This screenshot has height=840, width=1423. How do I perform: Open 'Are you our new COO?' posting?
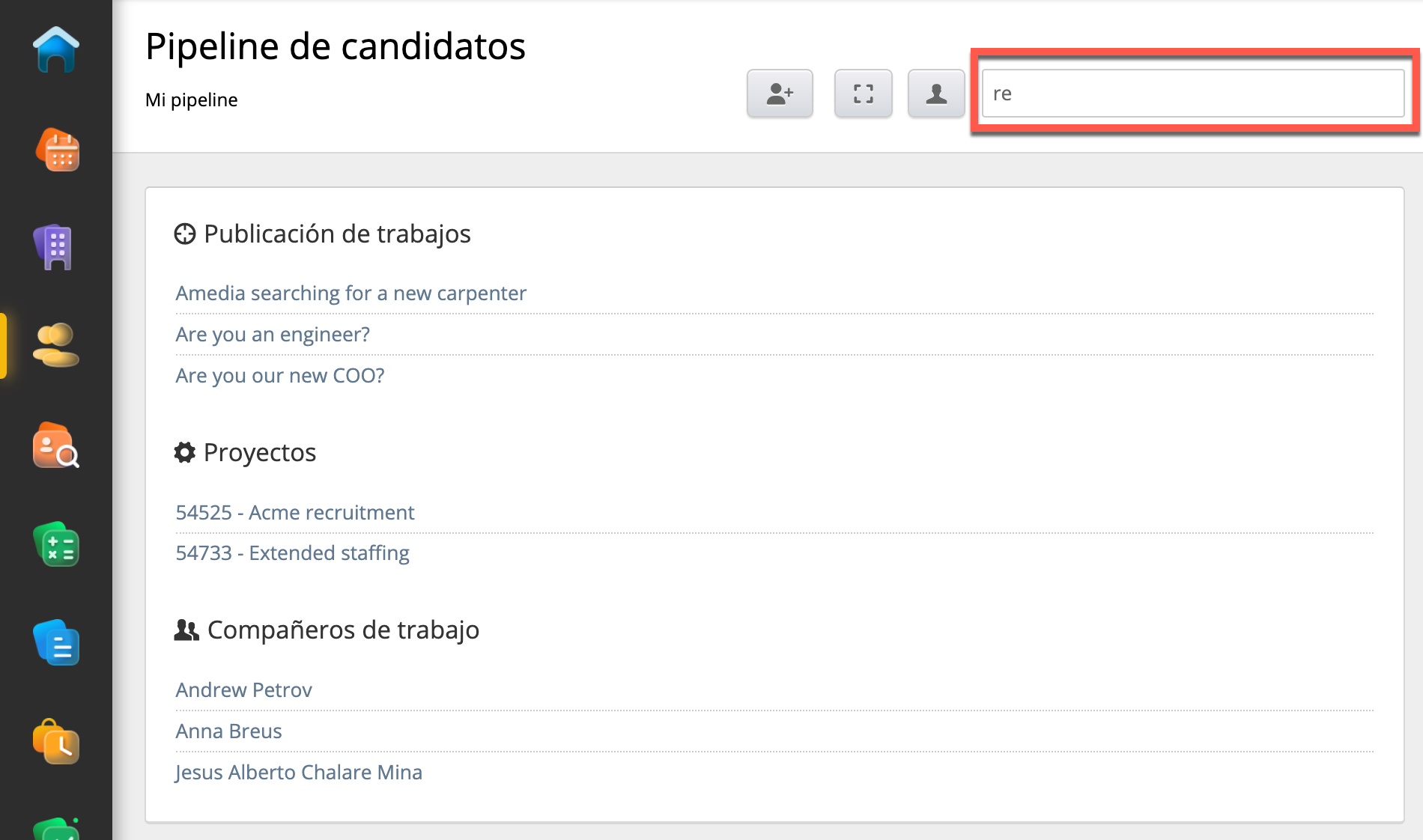point(279,375)
